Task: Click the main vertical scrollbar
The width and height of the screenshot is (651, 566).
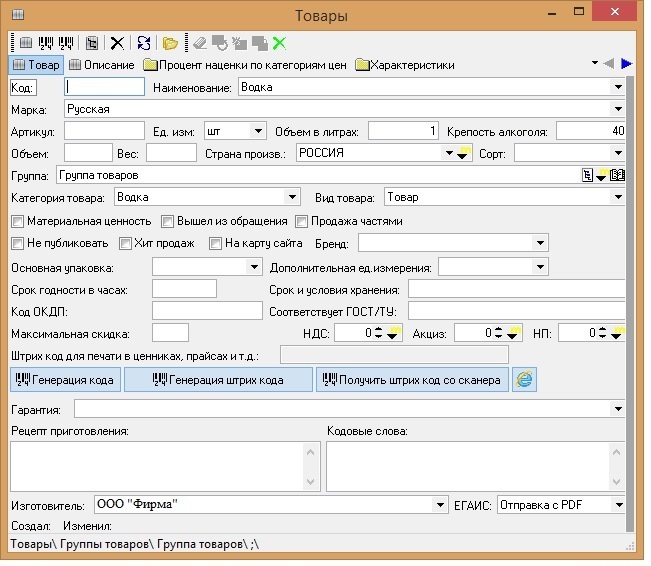Action: (x=630, y=304)
